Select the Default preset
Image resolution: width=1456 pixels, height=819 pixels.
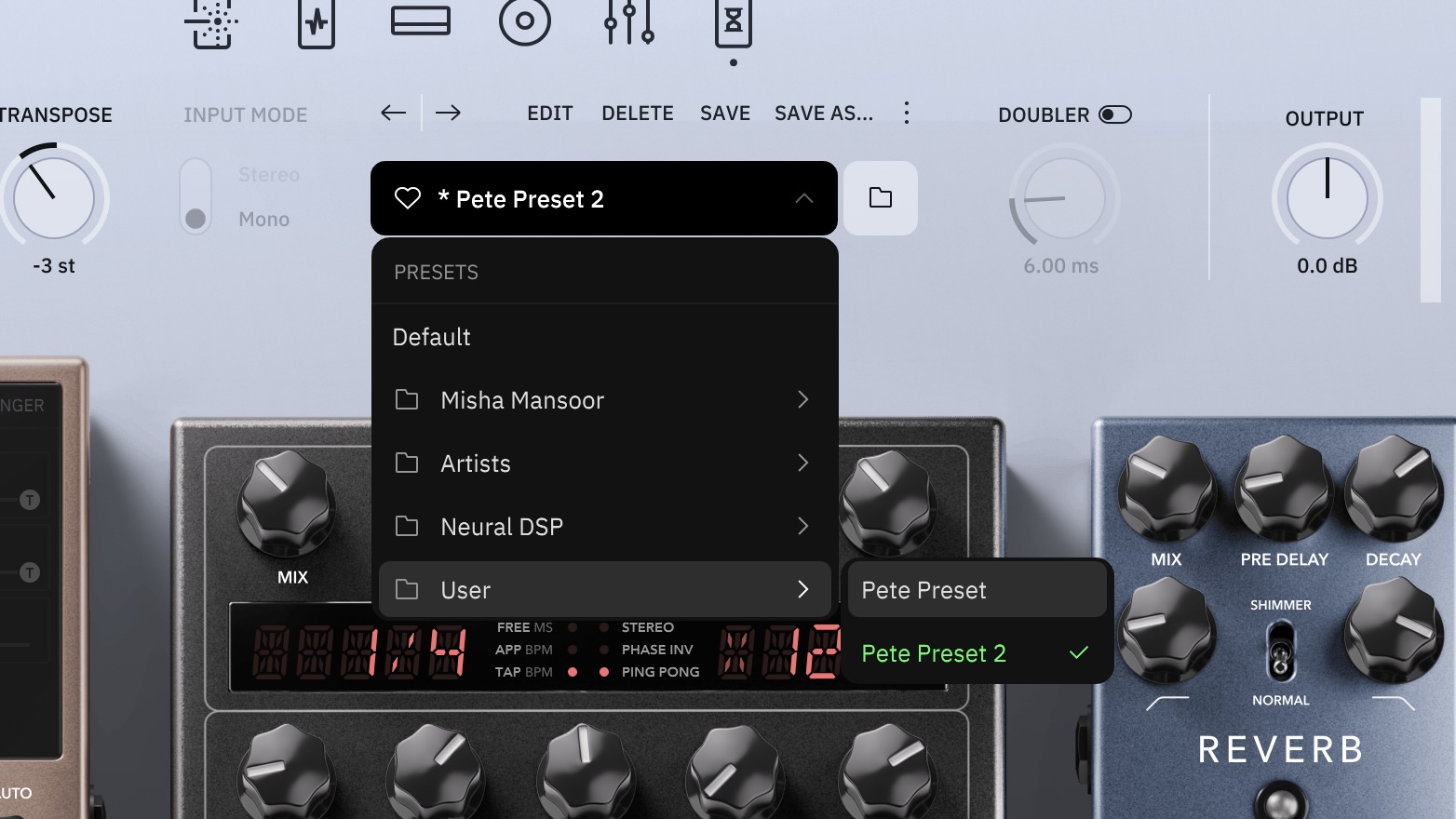(605, 337)
